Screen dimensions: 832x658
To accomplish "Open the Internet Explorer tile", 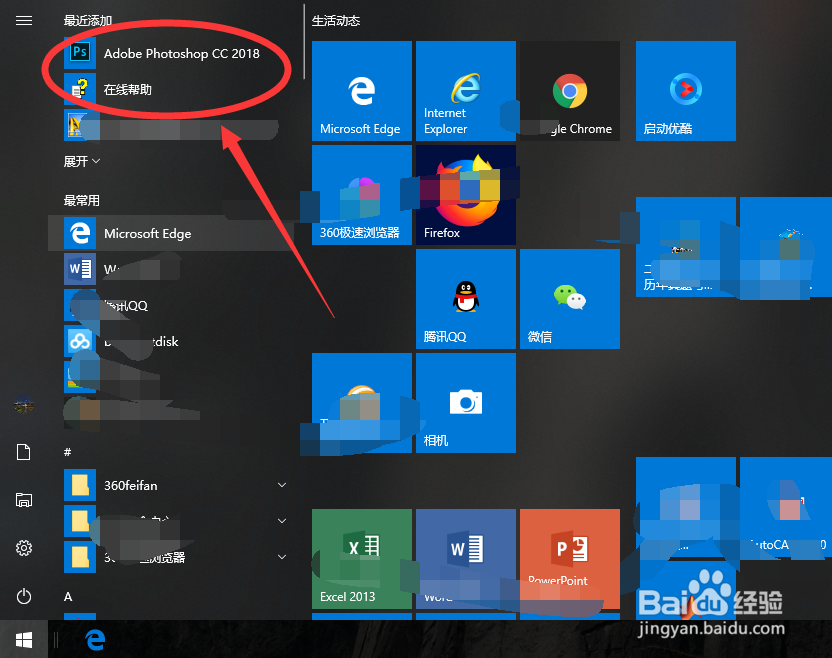I will coord(466,91).
